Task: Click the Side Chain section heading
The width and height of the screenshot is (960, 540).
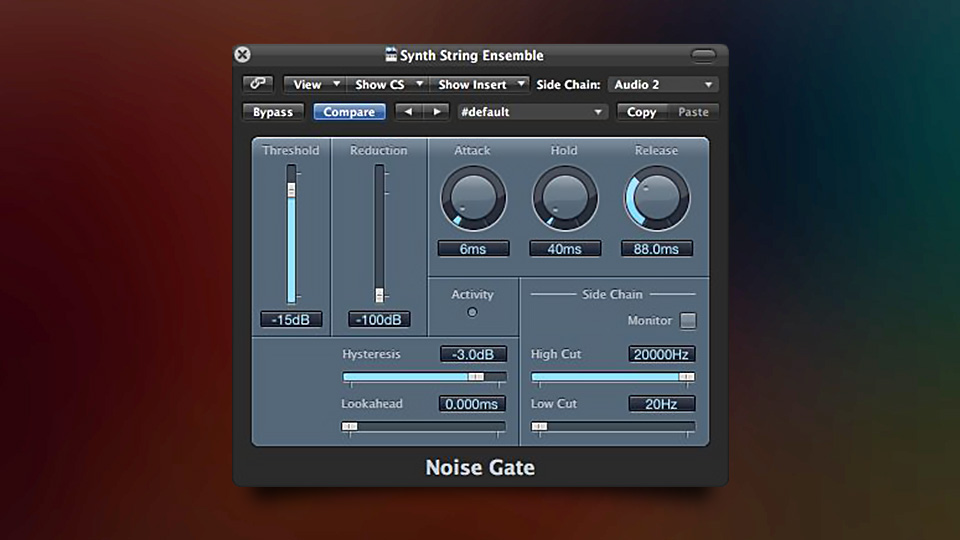Action: pos(612,294)
